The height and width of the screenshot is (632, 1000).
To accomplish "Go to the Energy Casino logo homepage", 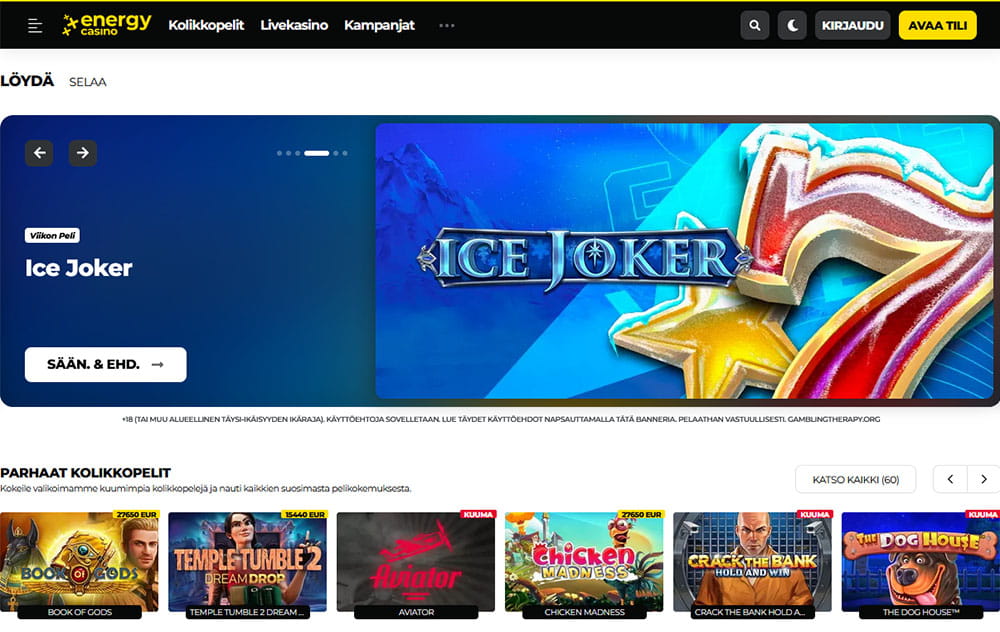I will [107, 24].
